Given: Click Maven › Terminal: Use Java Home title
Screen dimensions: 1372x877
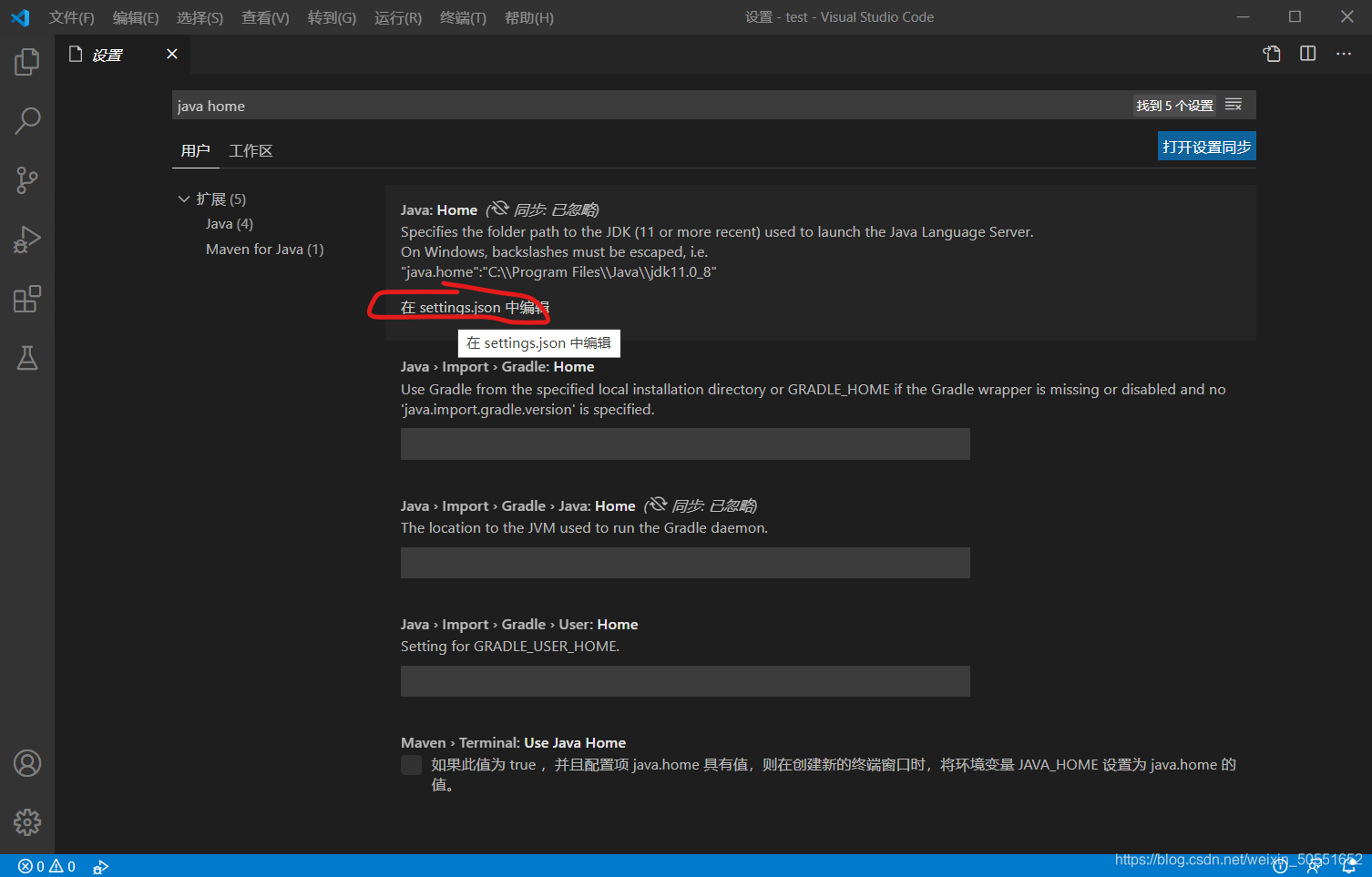Looking at the screenshot, I should pyautogui.click(x=513, y=743).
